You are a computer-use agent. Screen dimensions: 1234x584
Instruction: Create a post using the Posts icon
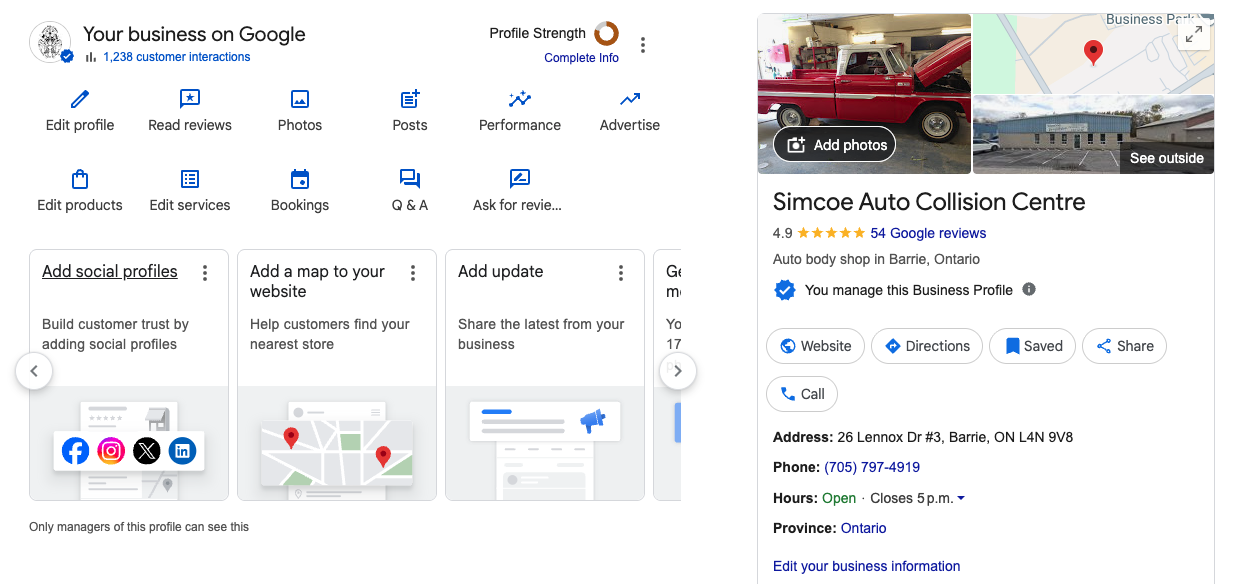click(409, 99)
